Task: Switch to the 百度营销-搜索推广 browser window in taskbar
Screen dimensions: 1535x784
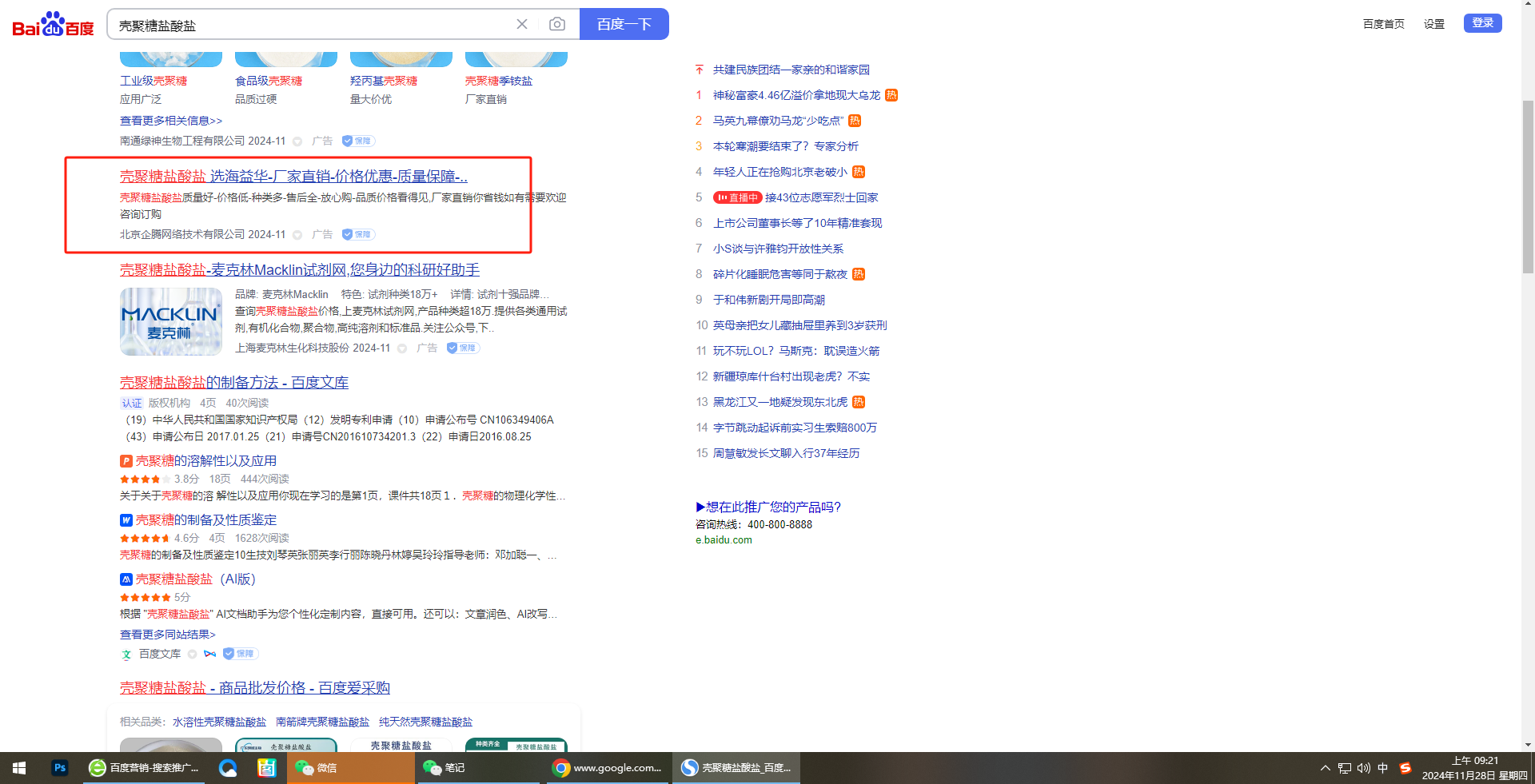Action: point(144,768)
